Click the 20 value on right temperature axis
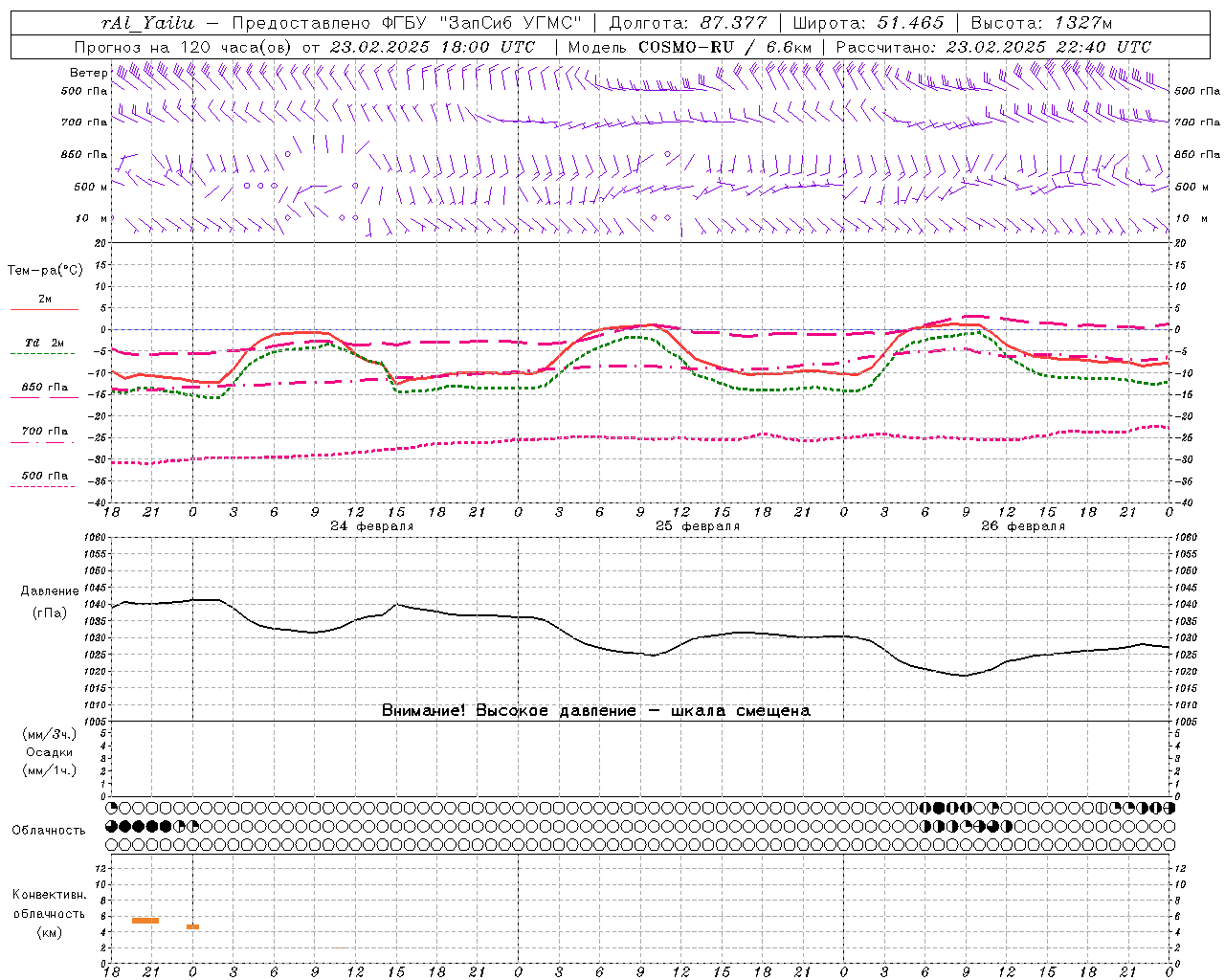The height and width of the screenshot is (980, 1225). pyautogui.click(x=1180, y=243)
